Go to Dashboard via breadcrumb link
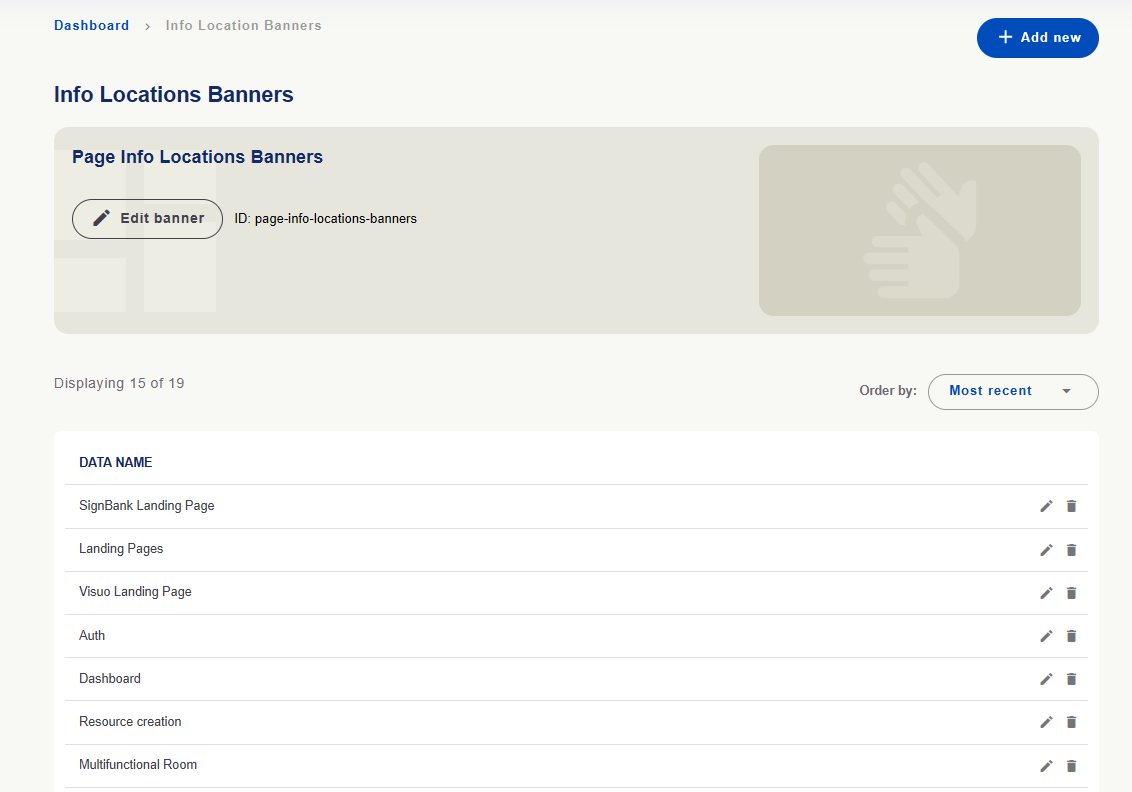Image resolution: width=1132 pixels, height=792 pixels. click(92, 25)
